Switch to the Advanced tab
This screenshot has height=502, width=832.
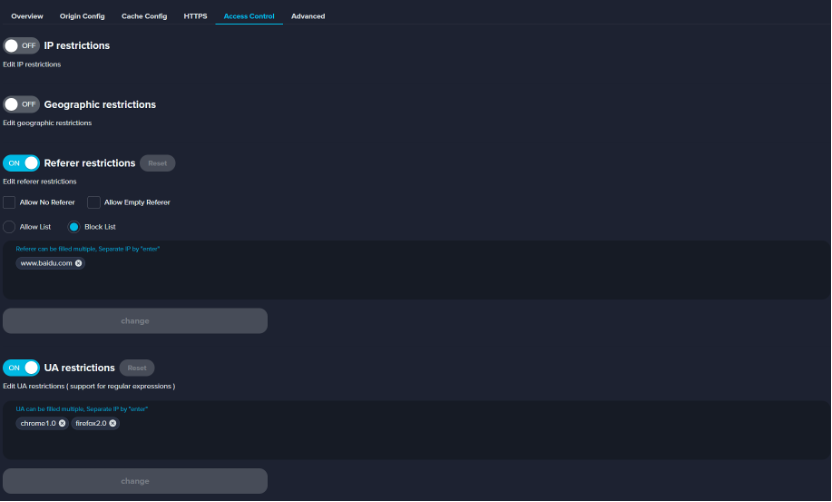[x=308, y=16]
